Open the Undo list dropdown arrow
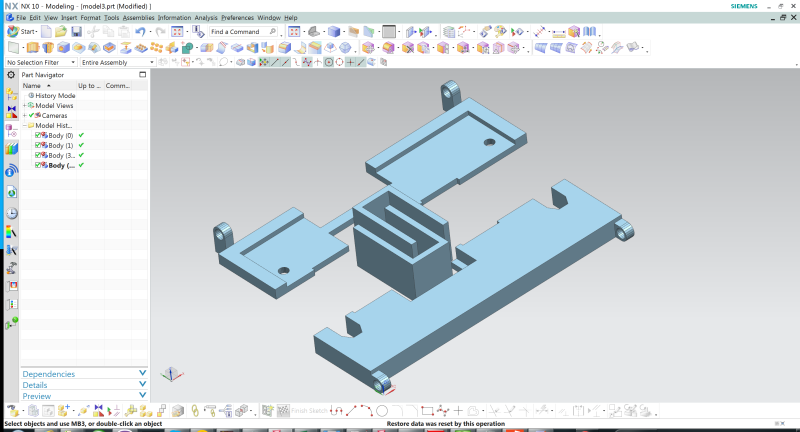800x432 pixels. pos(149,32)
